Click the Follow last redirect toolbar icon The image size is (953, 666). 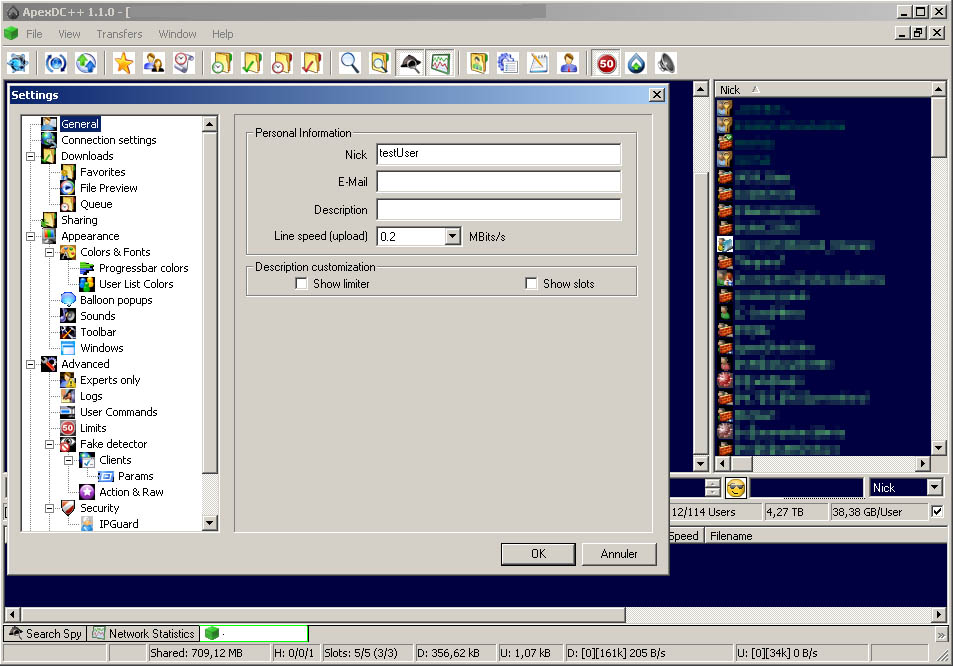(x=86, y=63)
